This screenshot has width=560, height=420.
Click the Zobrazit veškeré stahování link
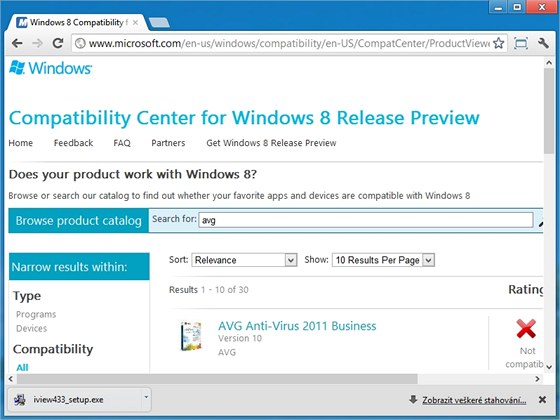point(474,400)
